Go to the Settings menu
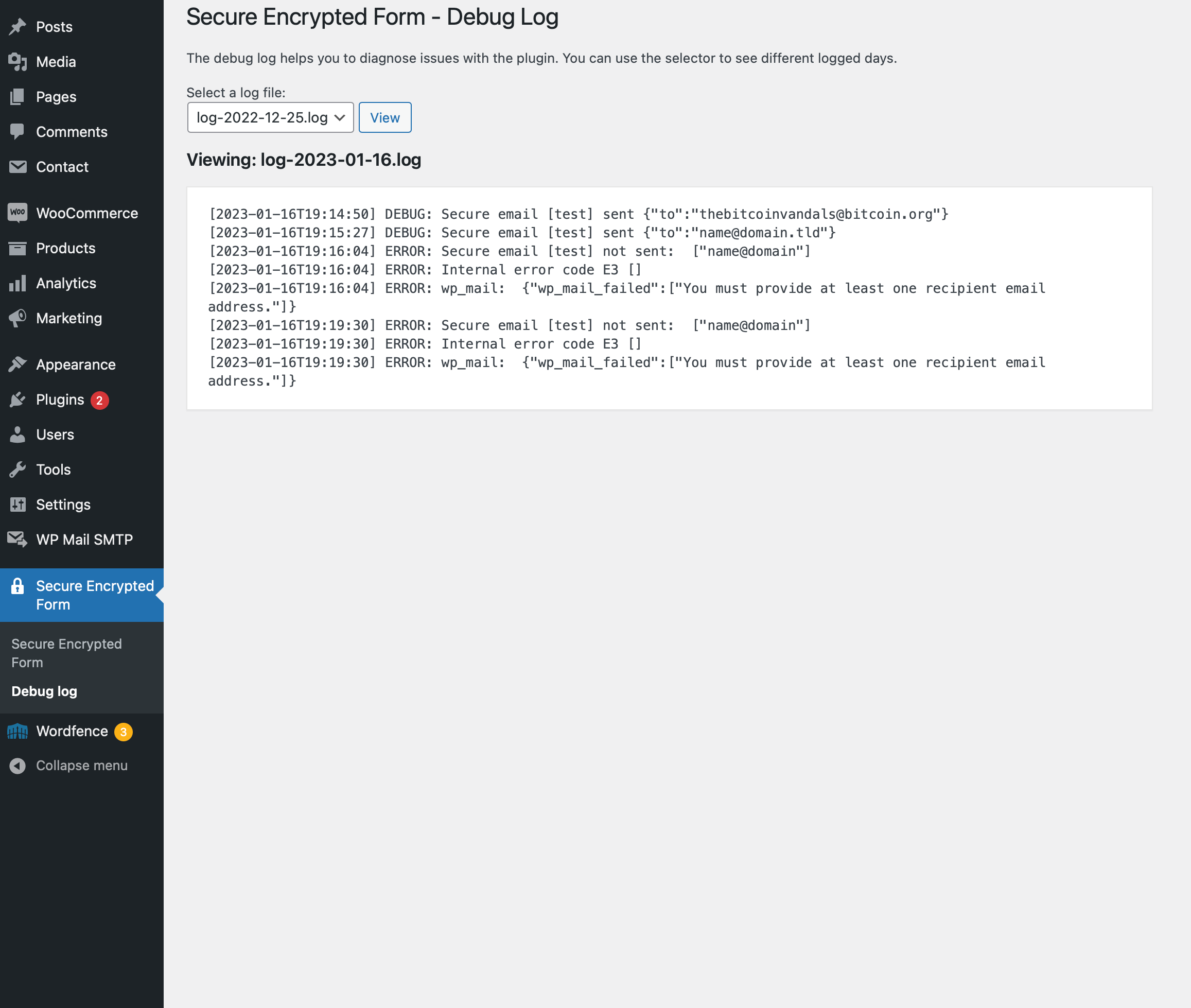 coord(63,505)
